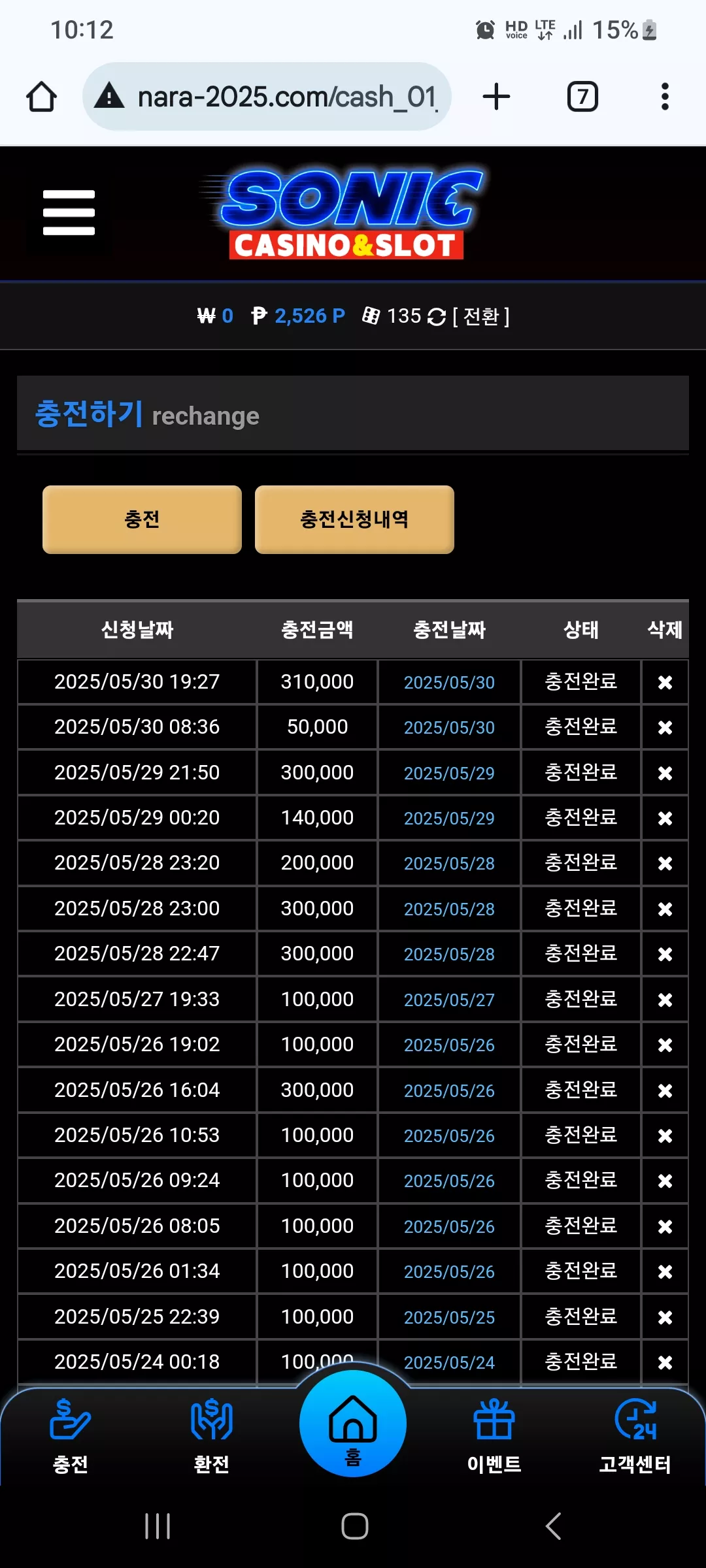Open the hamburger menu
This screenshot has height=1568, width=706.
coord(69,212)
